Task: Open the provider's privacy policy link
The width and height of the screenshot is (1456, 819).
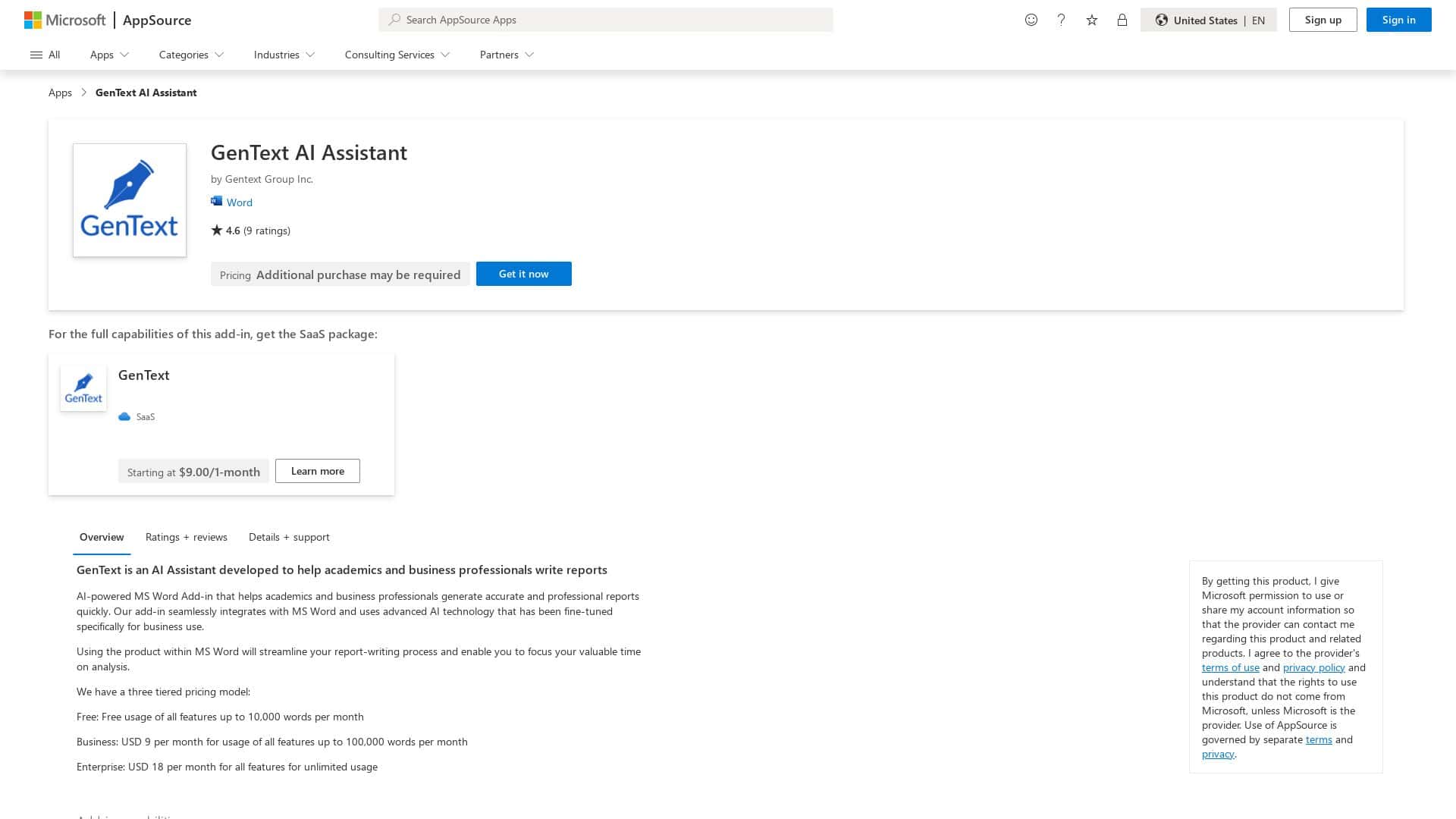Action: (1313, 667)
